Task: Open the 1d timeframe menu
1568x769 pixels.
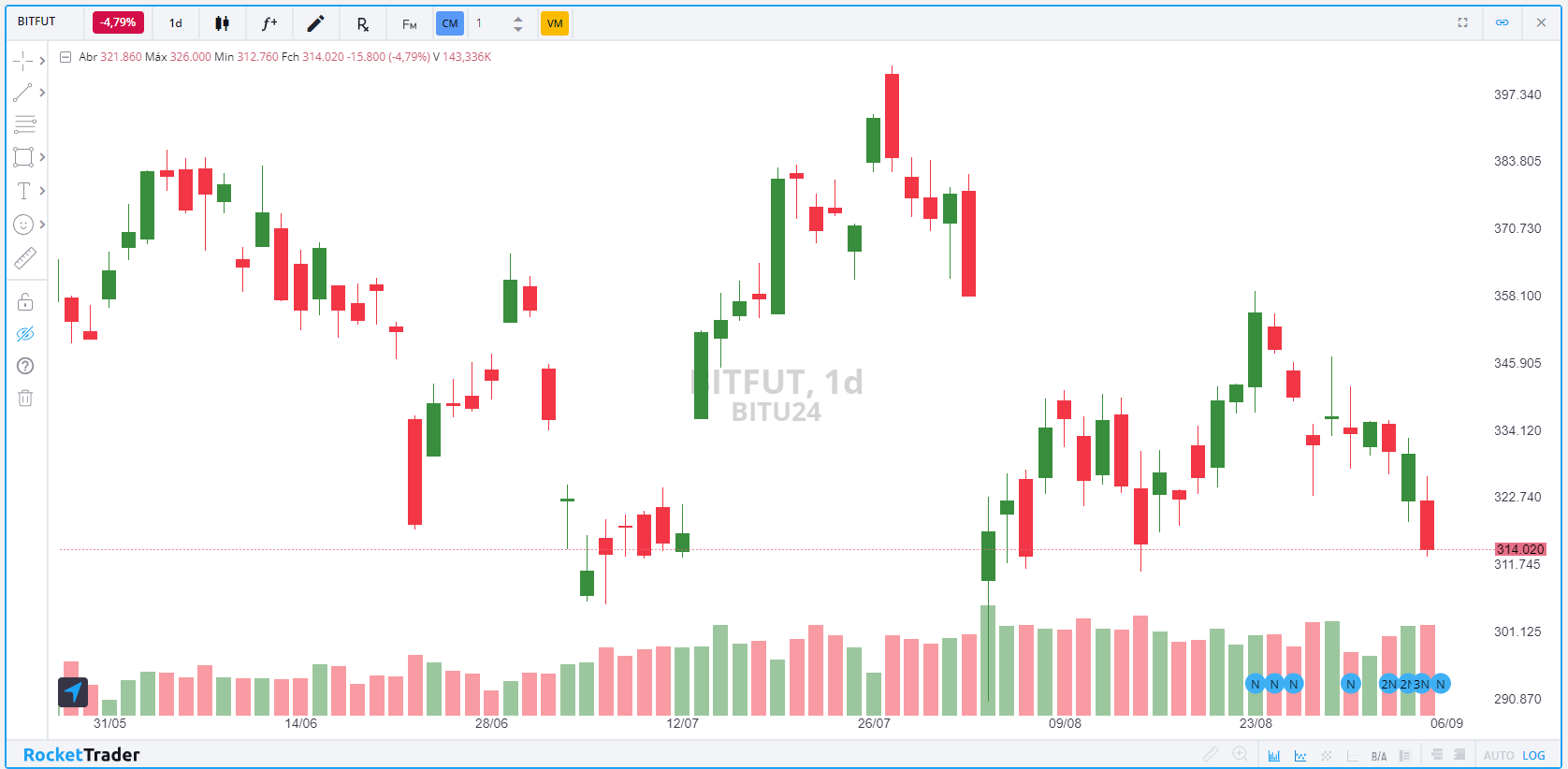Action: click(176, 23)
